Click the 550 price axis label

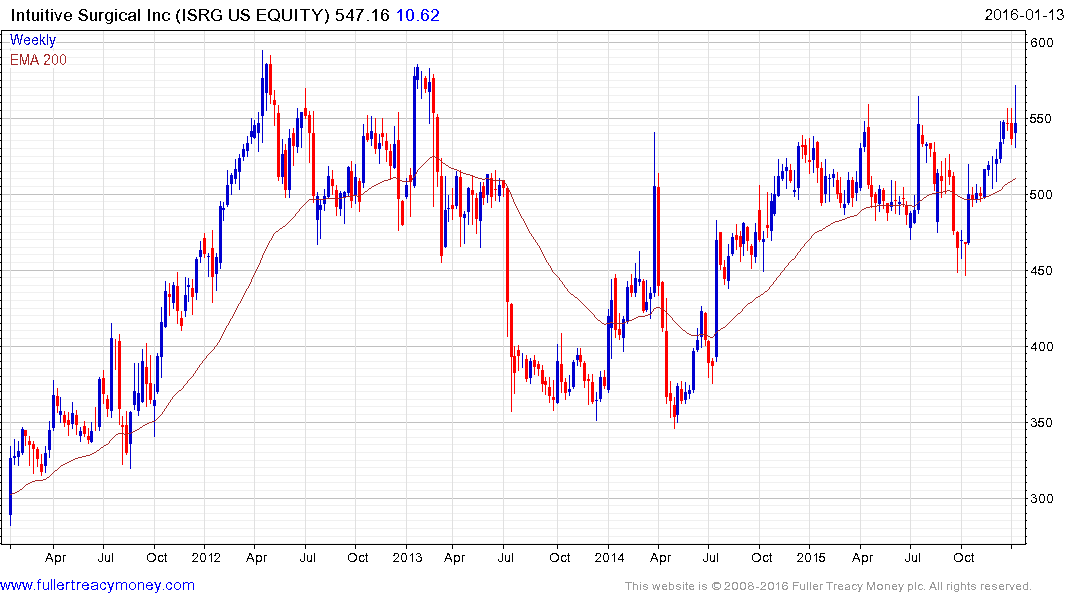[1041, 119]
